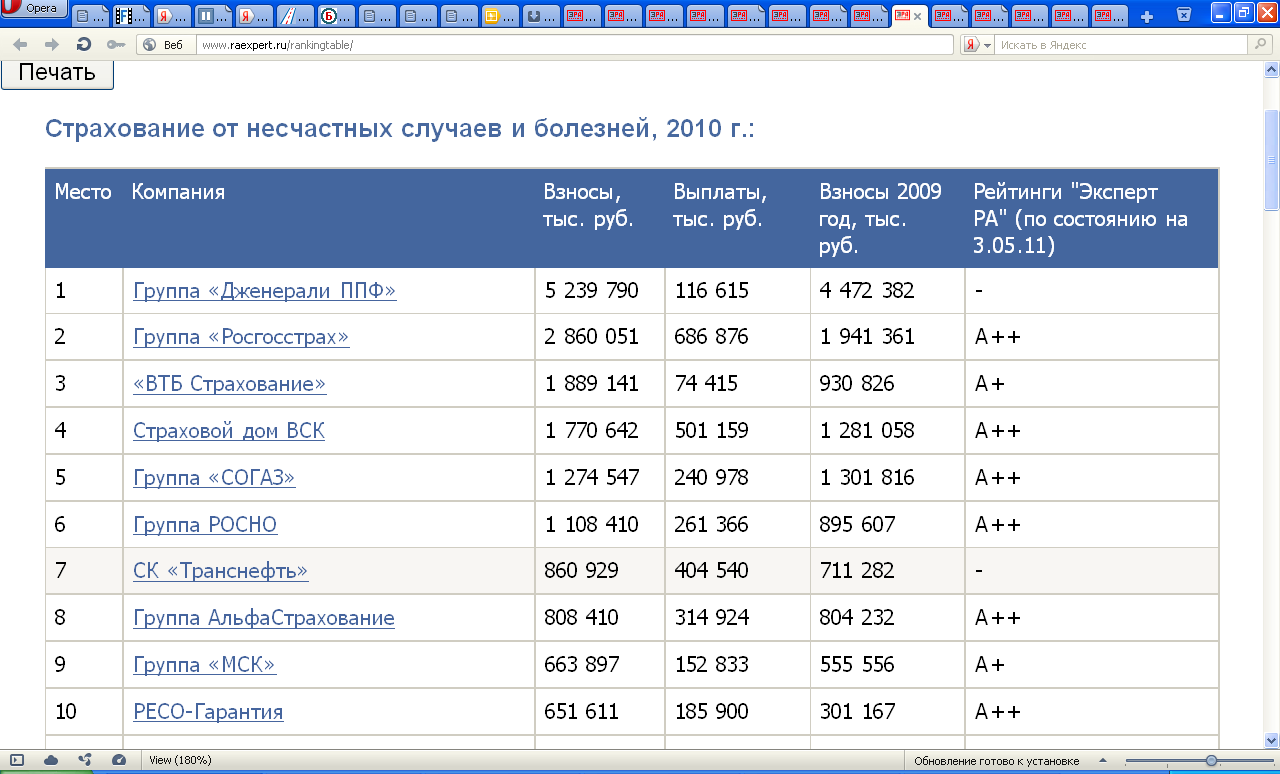Switch to the pause-icon tab
Screen dimensions: 1280x774
pos(213,16)
